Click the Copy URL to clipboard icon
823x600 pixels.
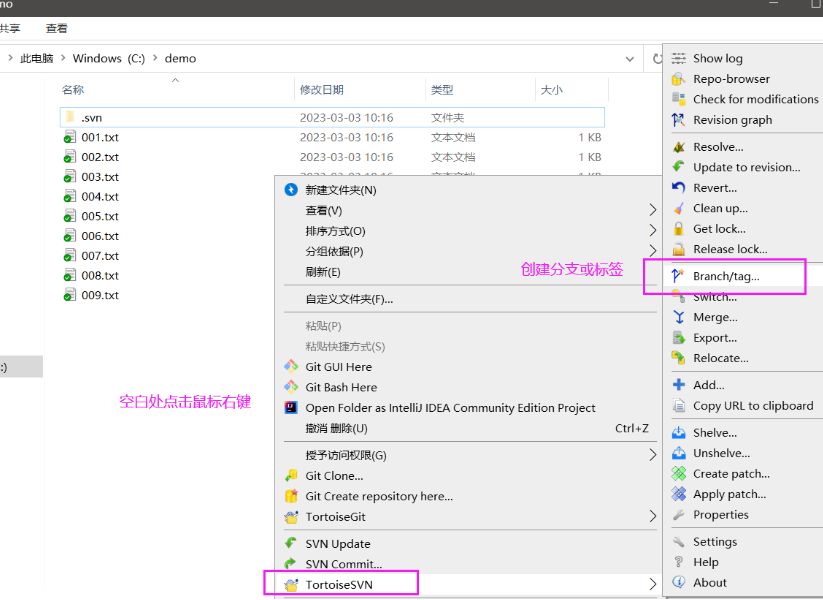tap(679, 406)
